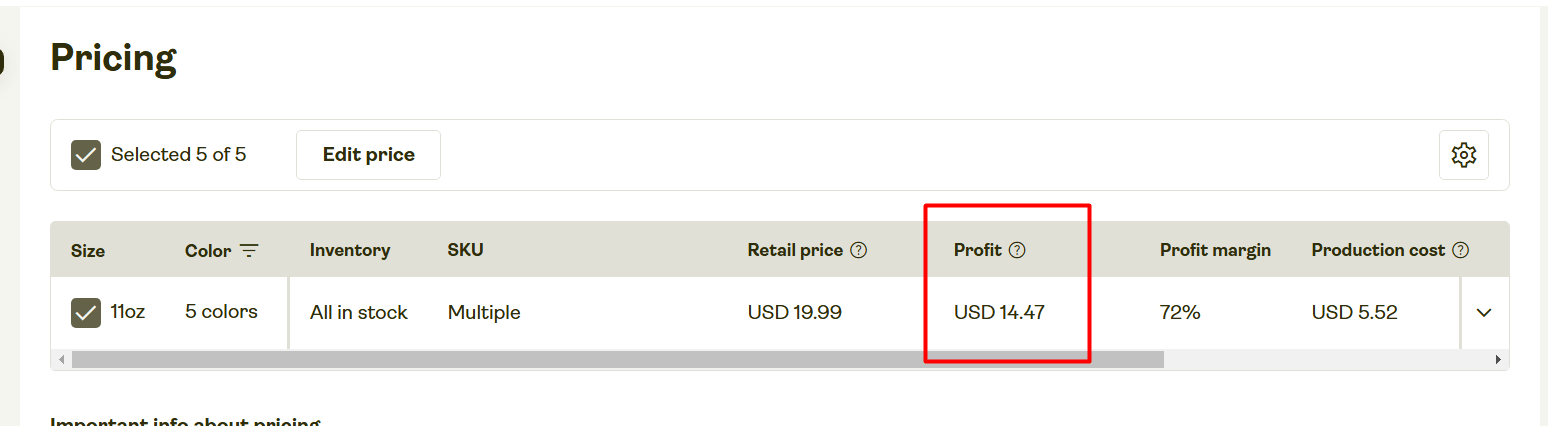Click the right scroll arrow of the table

[1498, 359]
